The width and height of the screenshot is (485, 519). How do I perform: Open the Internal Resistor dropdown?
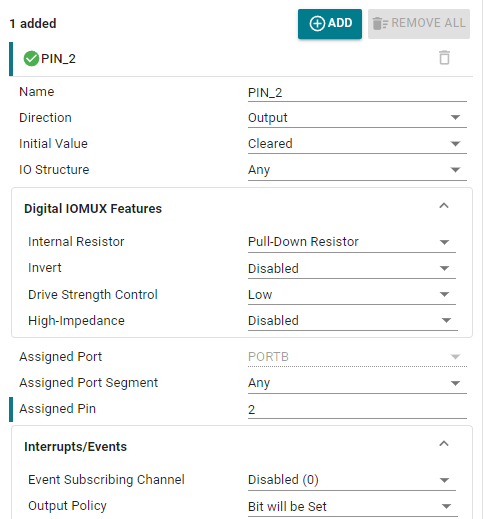(x=352, y=242)
